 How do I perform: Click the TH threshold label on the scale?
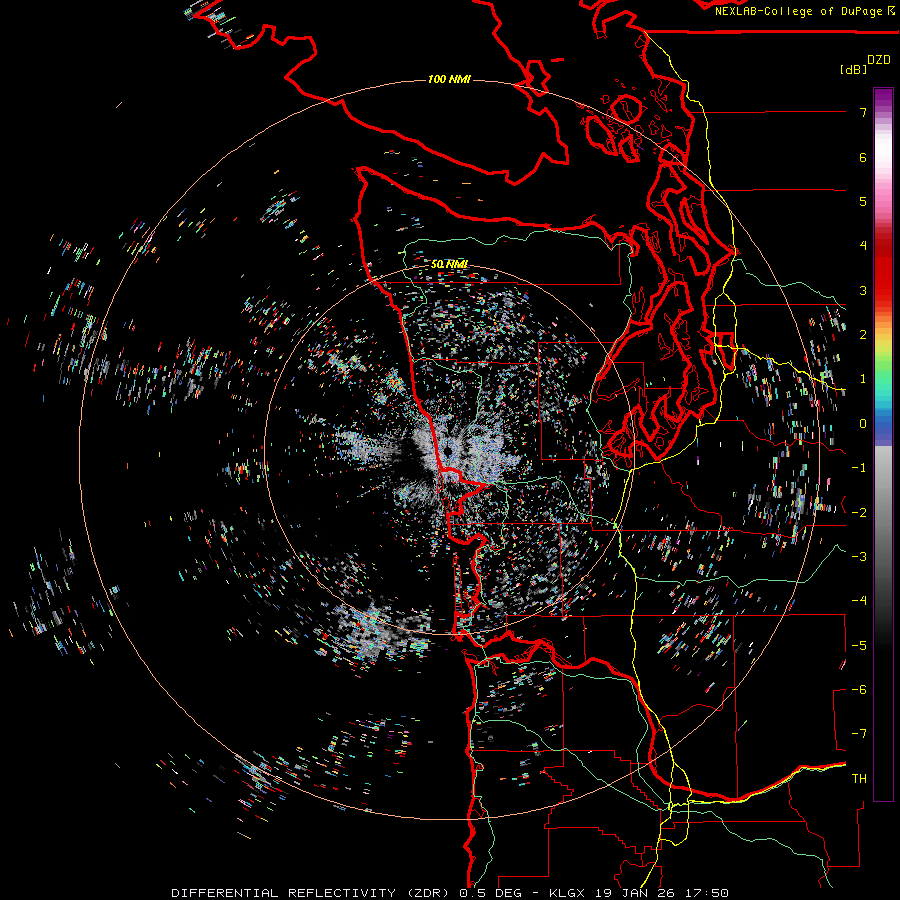pos(859,779)
